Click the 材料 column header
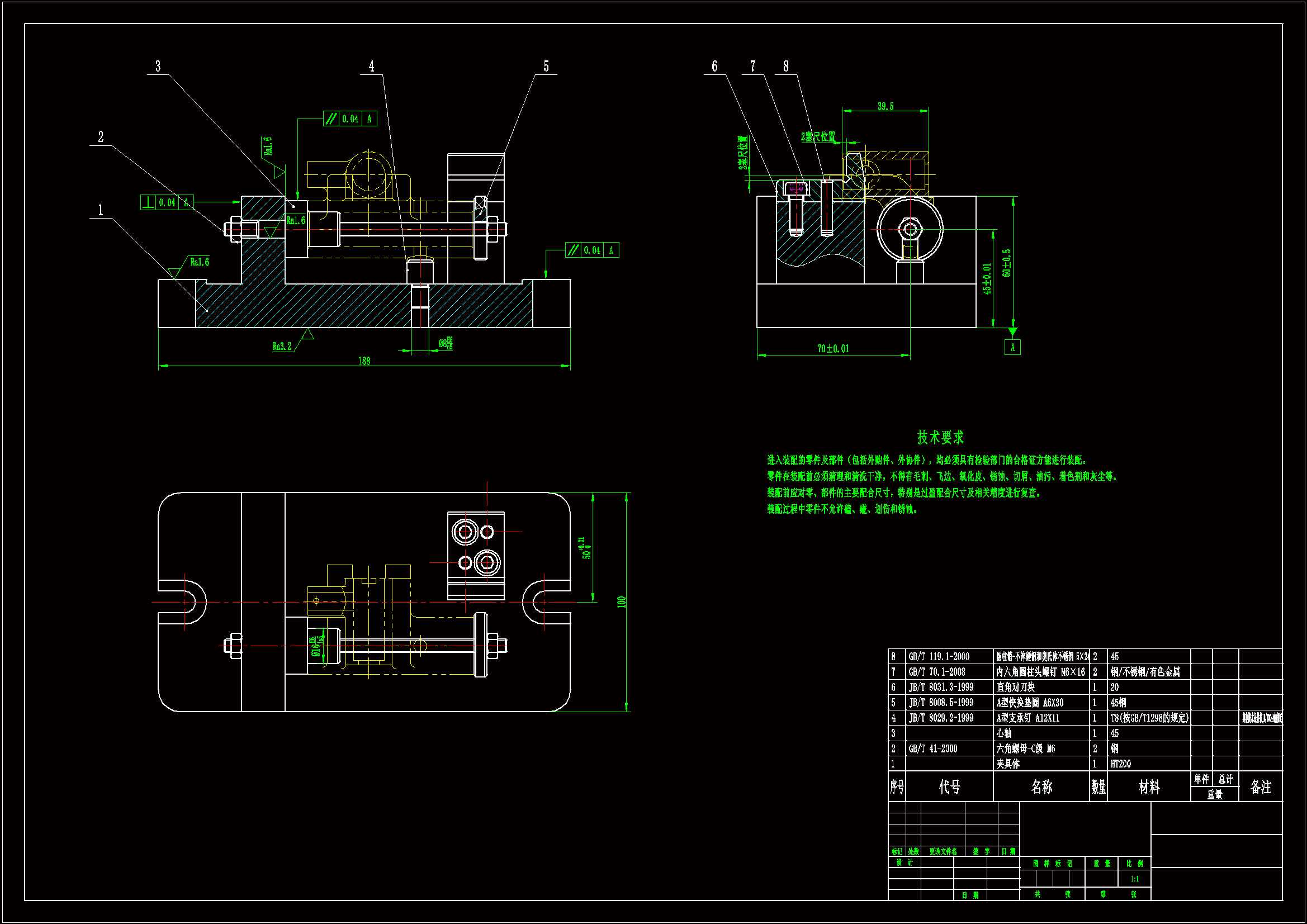 (x=1148, y=787)
